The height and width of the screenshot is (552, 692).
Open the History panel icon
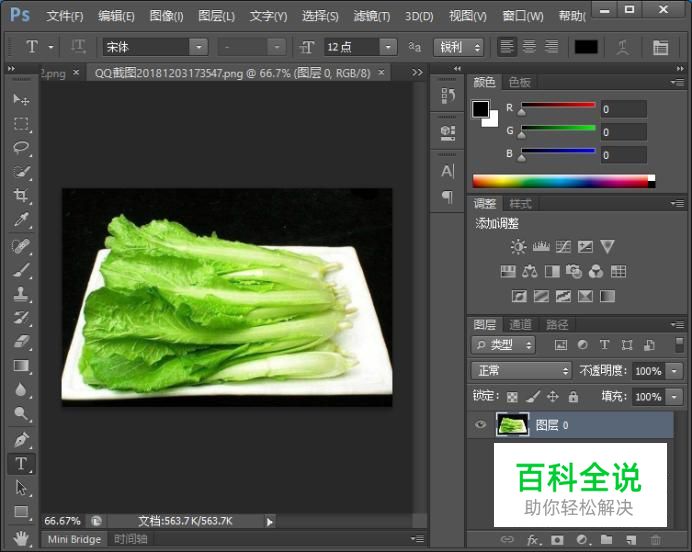(x=448, y=95)
